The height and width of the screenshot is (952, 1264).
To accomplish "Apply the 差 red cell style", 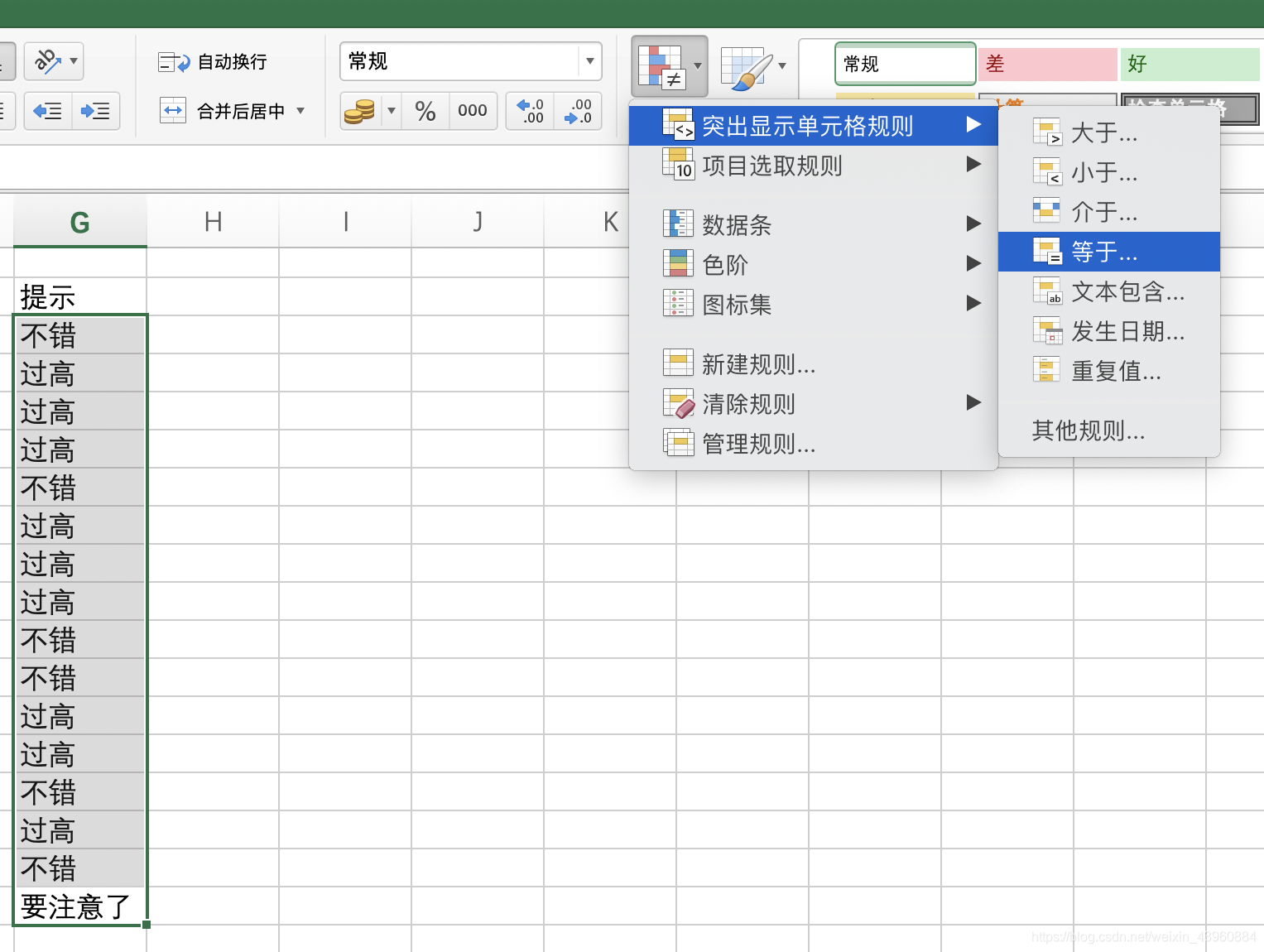I will tap(1047, 64).
